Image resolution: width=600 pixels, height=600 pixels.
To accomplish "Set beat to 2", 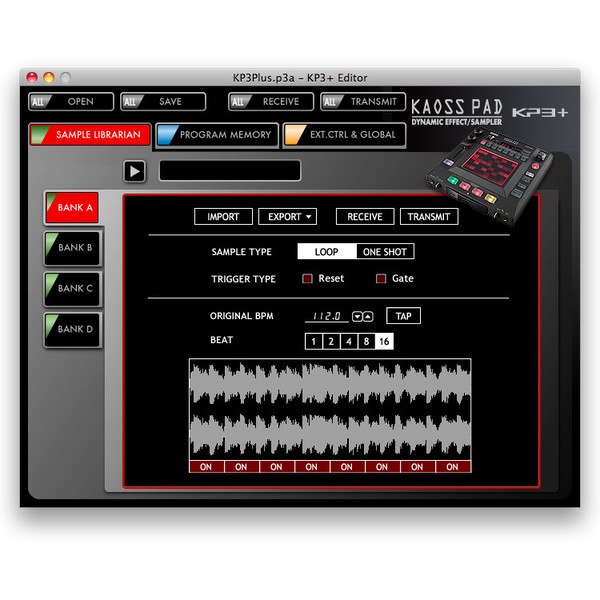I will click(x=331, y=341).
